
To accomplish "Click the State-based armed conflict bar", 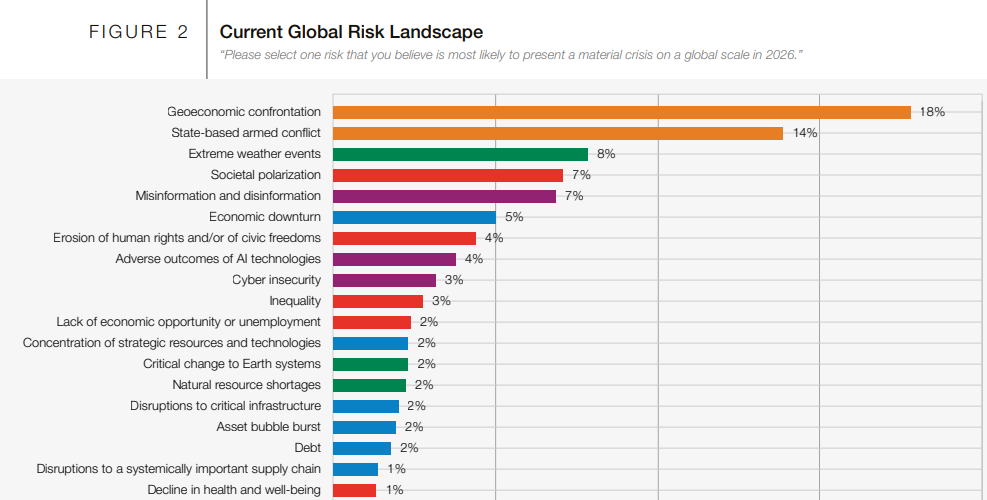I will (557, 133).
